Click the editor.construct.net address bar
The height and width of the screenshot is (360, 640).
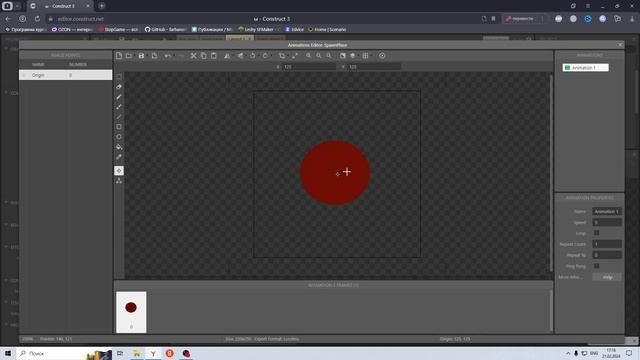(80, 19)
